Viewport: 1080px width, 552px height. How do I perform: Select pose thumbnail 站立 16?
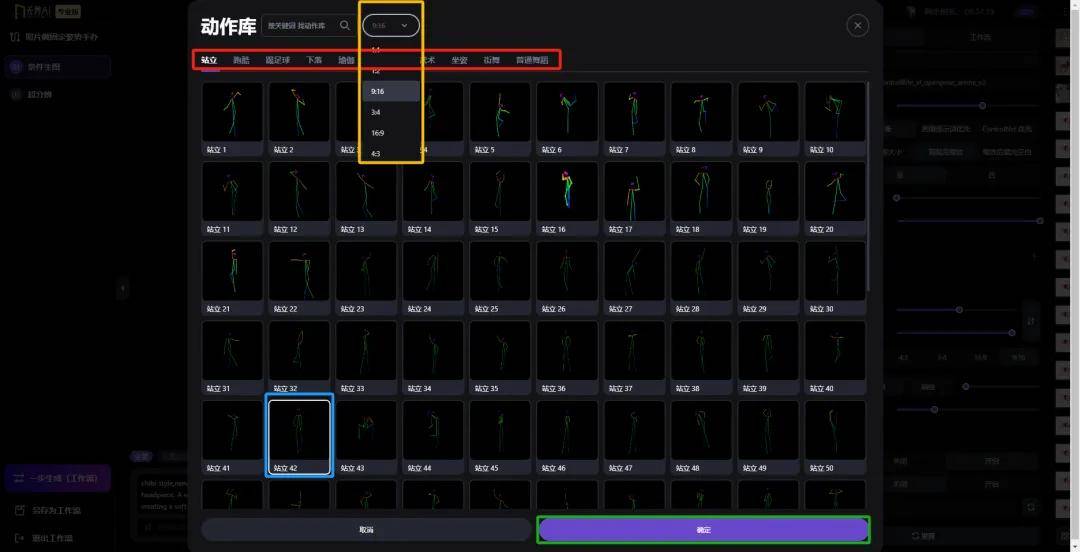(x=567, y=192)
